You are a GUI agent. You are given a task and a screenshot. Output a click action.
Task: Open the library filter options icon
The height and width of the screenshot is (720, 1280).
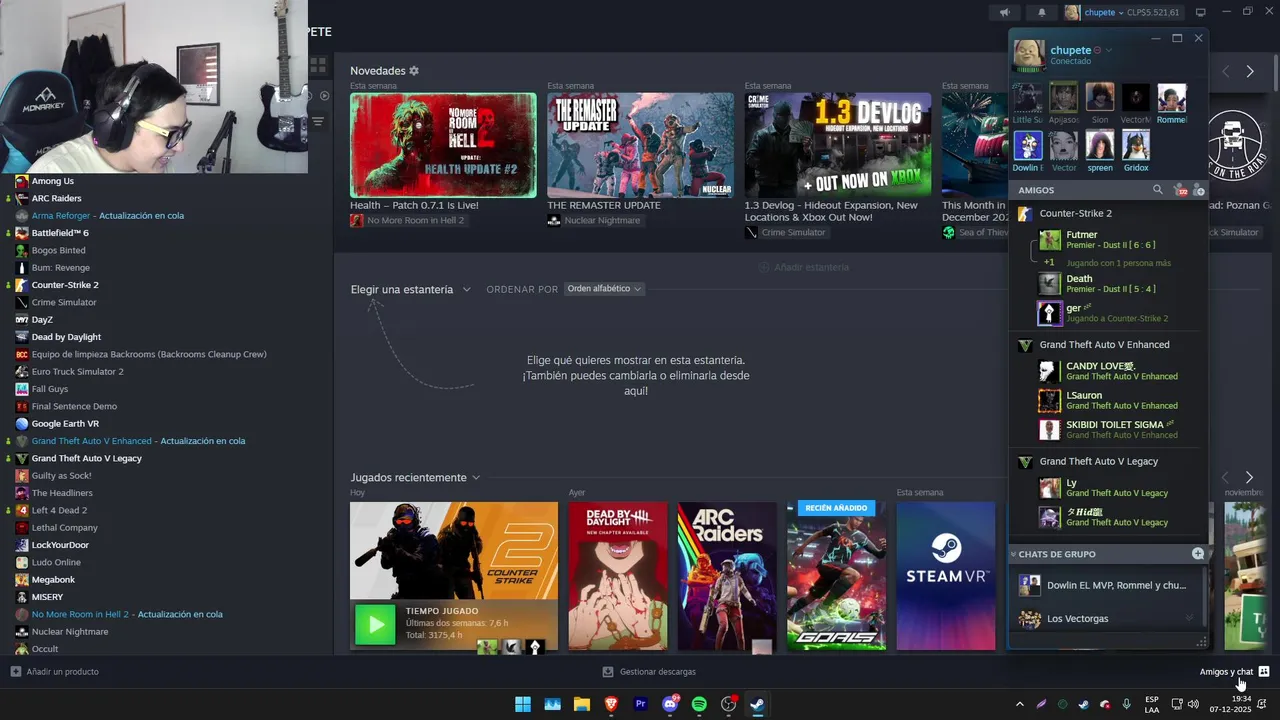318,121
